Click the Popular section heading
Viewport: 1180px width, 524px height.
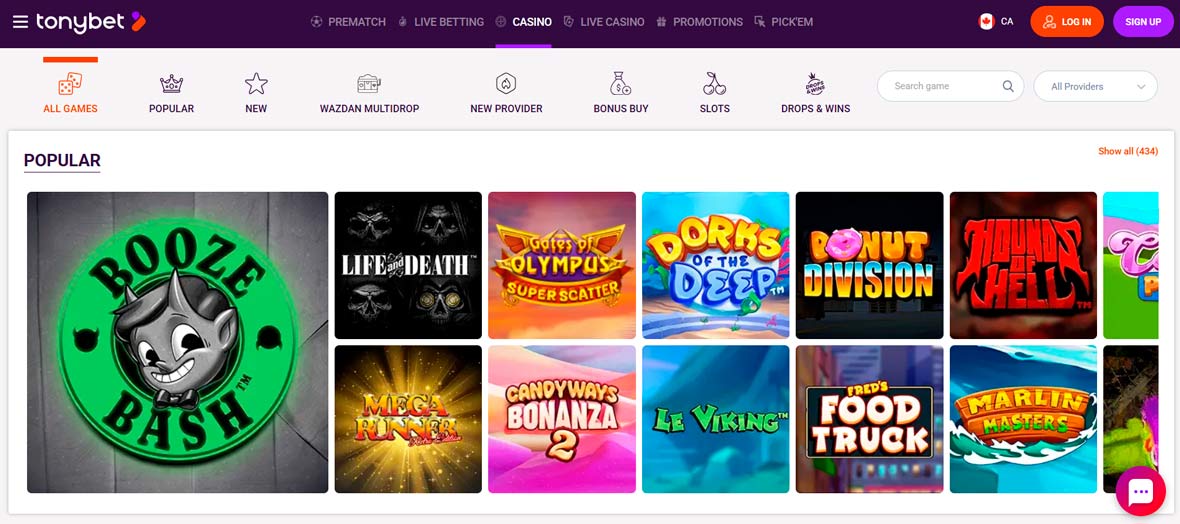[62, 160]
